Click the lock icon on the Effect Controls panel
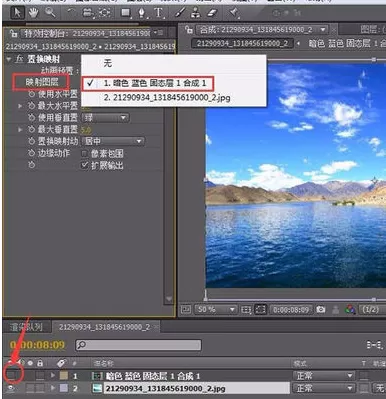The height and width of the screenshot is (399, 386). 14,33
